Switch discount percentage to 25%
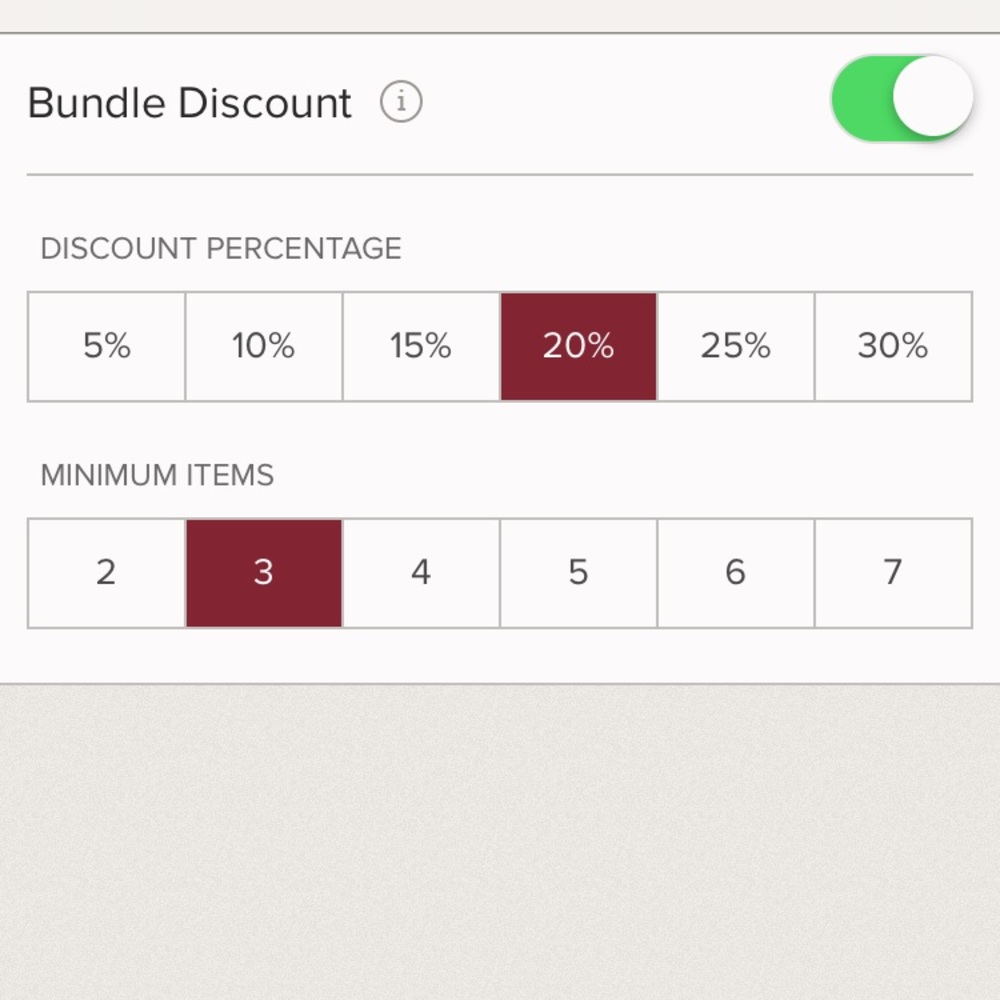This screenshot has height=1000, width=1000. tap(736, 346)
